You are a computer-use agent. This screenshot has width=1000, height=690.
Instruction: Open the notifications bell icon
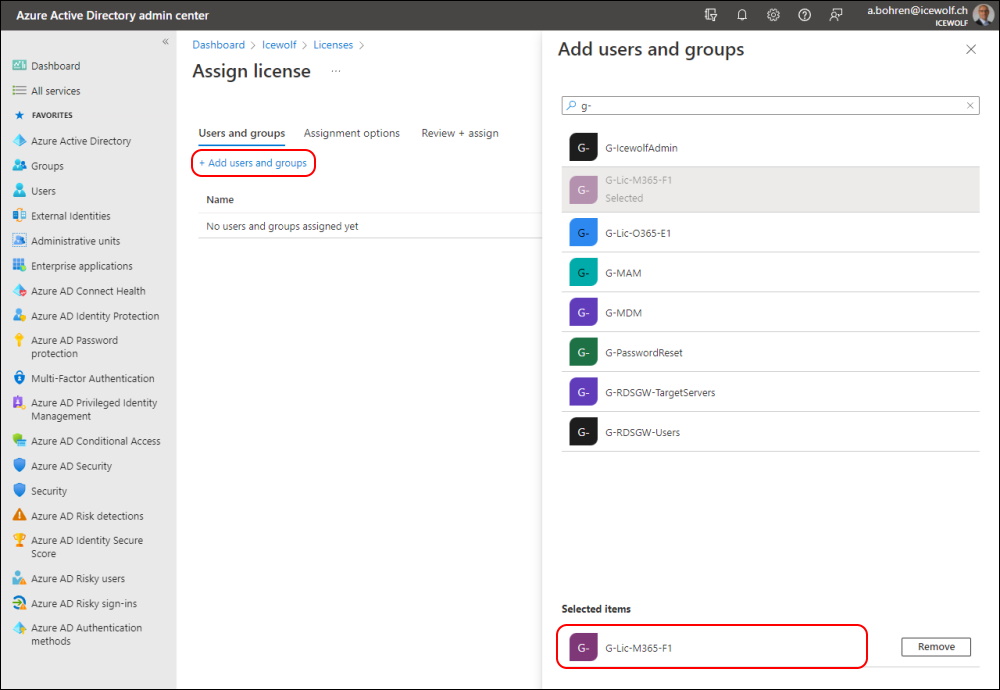[742, 15]
